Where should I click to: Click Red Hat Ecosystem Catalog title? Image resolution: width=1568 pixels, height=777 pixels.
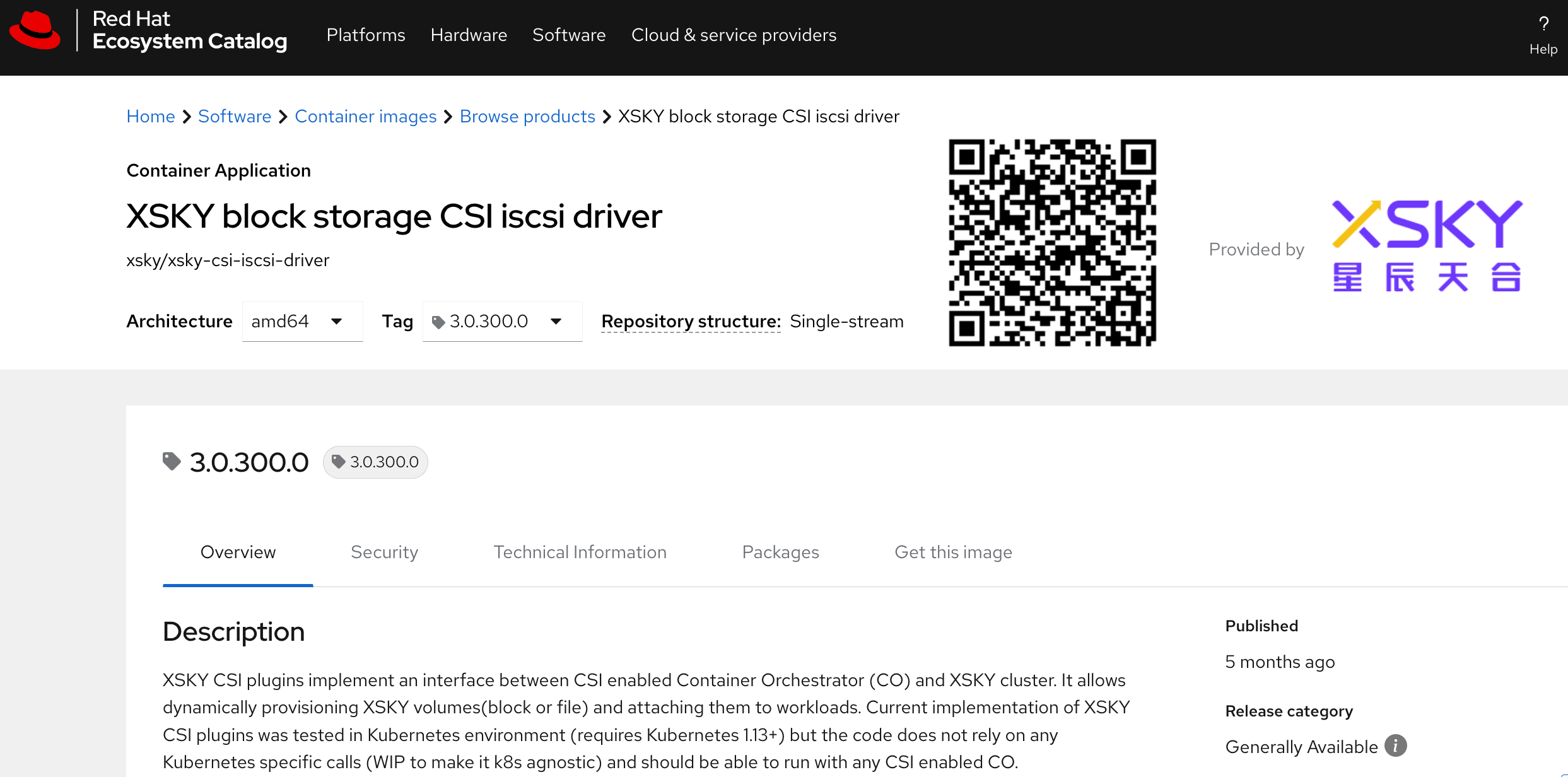189,30
